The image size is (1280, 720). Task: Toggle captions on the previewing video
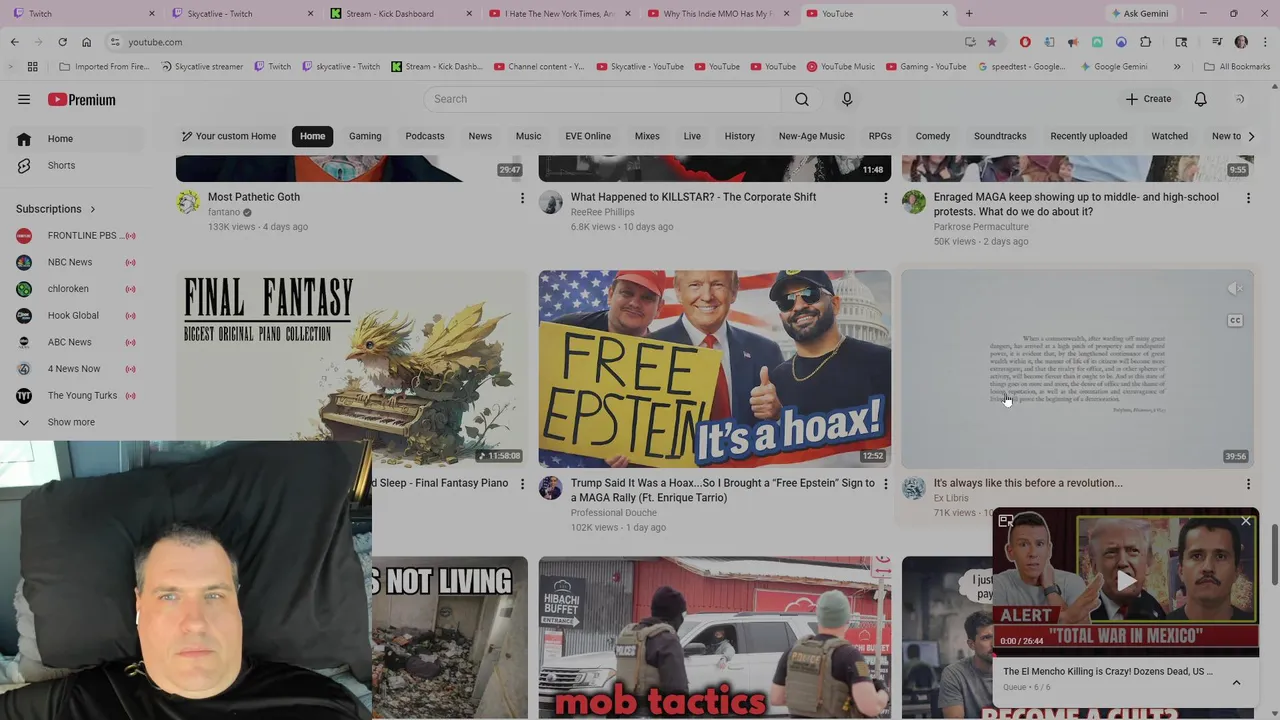tap(1235, 321)
